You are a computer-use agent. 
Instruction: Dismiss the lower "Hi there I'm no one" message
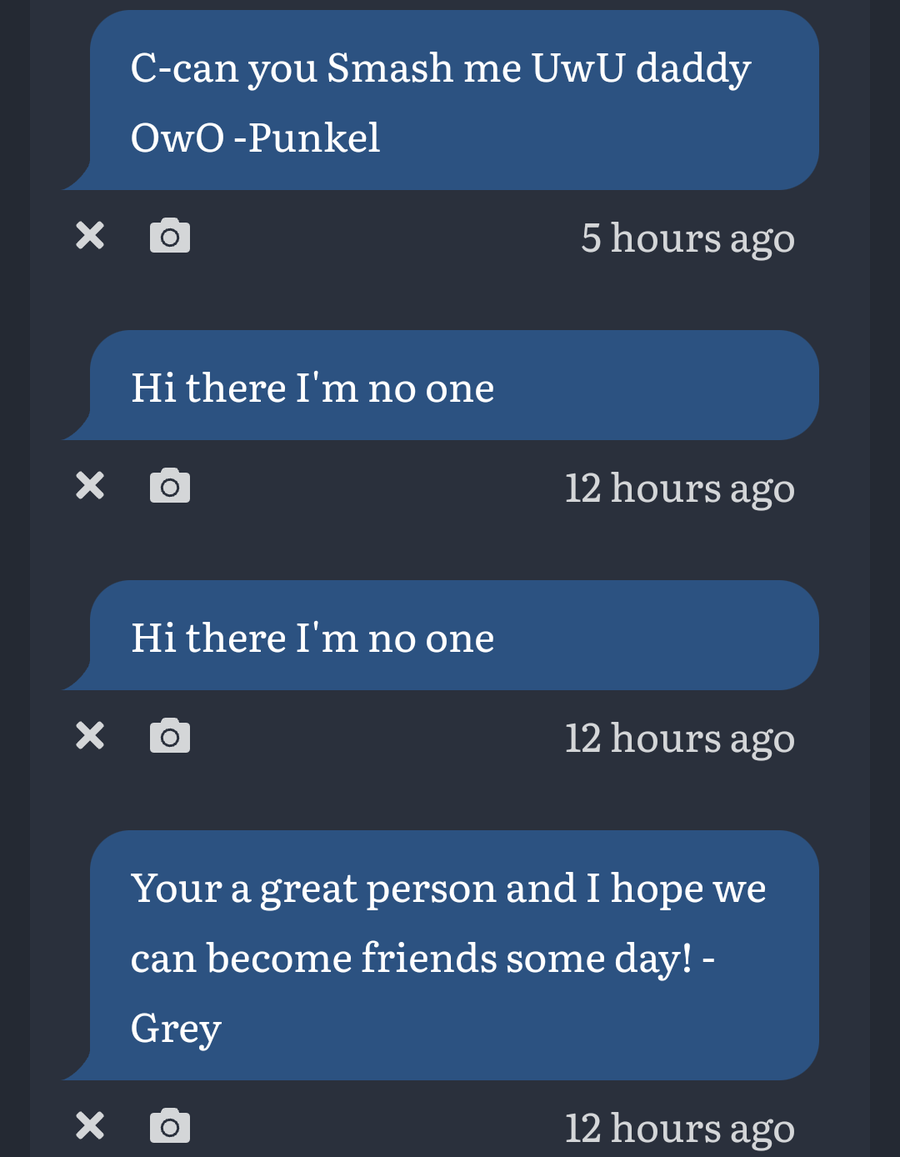90,736
